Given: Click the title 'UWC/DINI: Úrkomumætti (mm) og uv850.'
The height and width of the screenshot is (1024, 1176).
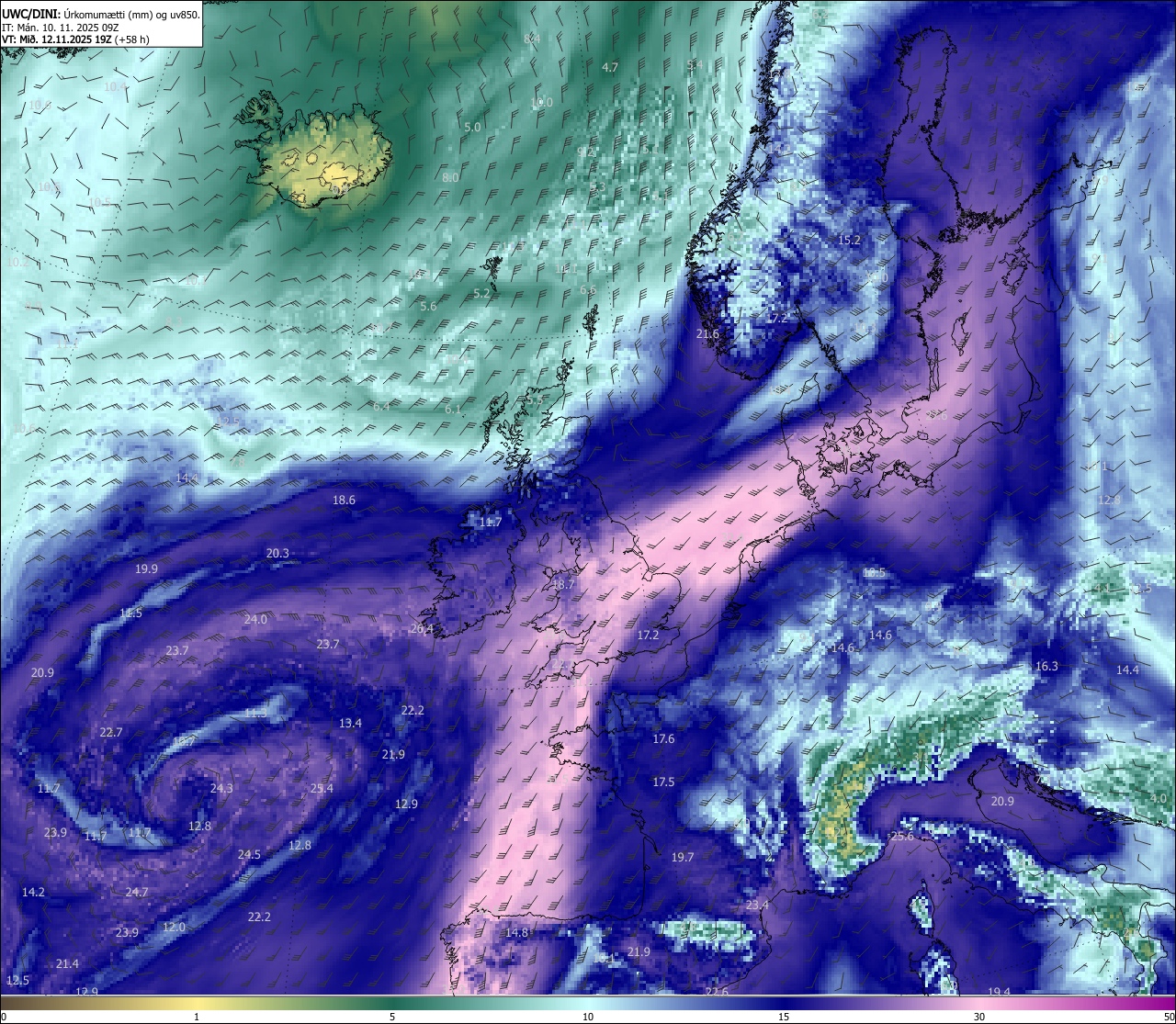Looking at the screenshot, I should pyautogui.click(x=100, y=14).
